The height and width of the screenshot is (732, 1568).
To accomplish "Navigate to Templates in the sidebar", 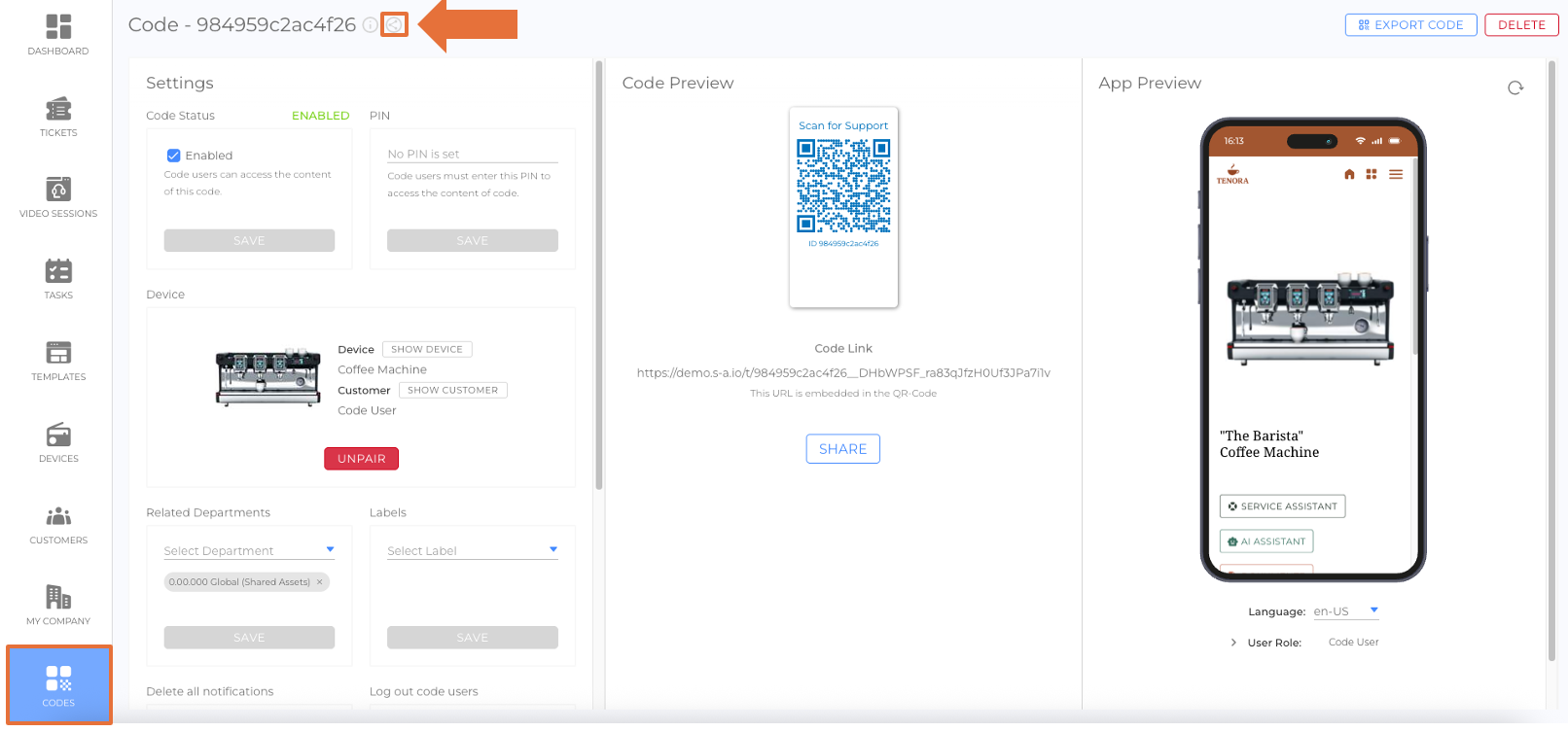I will pyautogui.click(x=58, y=361).
